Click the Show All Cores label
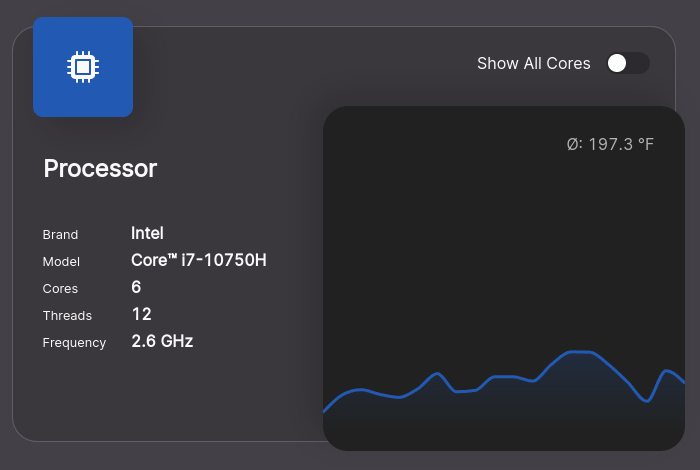The width and height of the screenshot is (700, 470). pos(533,63)
